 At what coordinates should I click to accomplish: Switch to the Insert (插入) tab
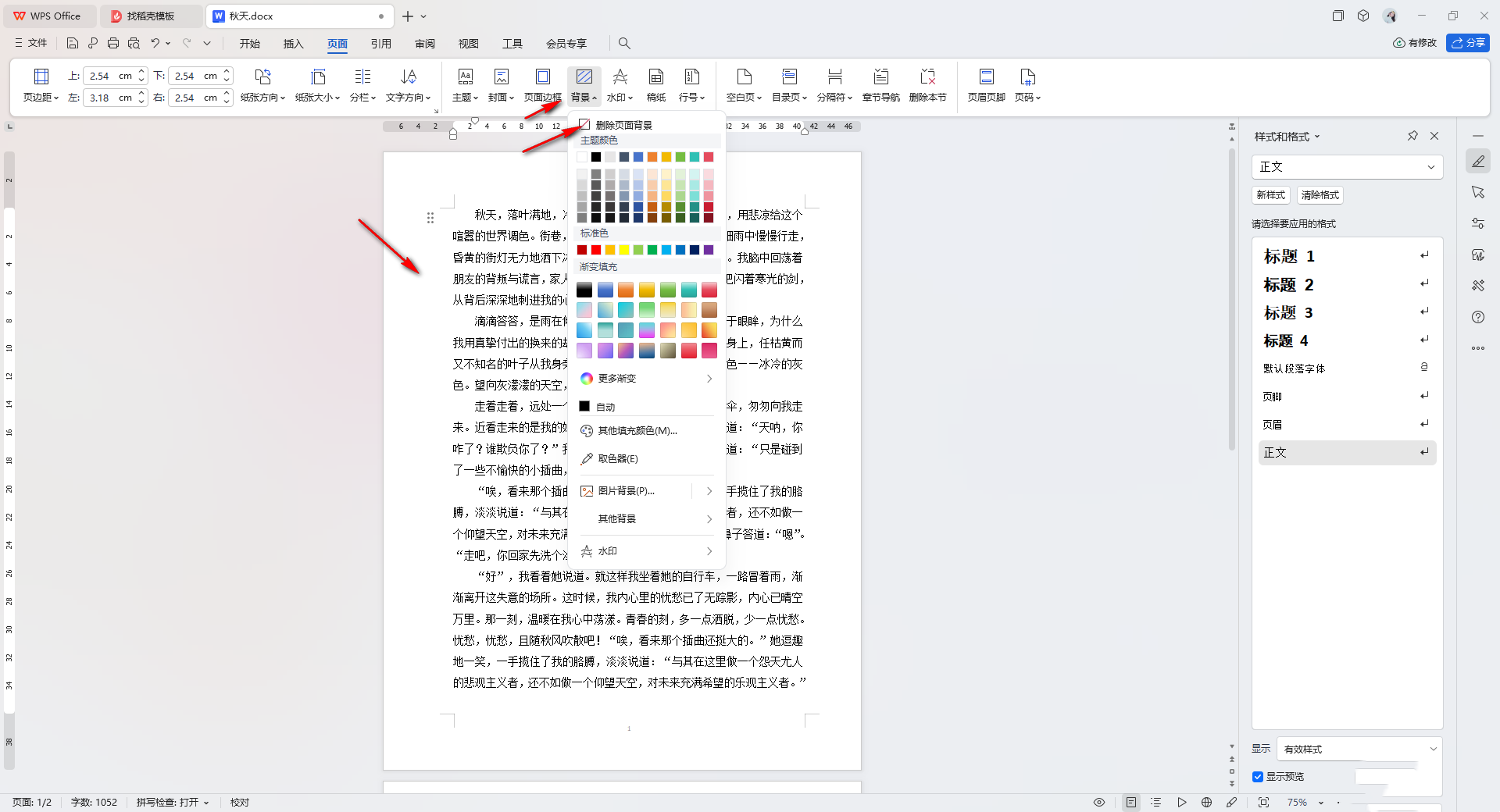[293, 43]
